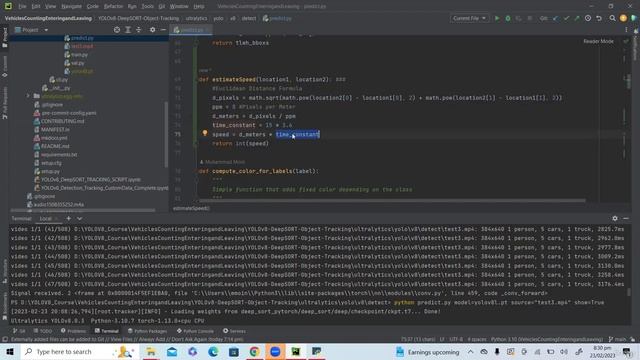Viewport: 640px width, 360px height.
Task: Click the Project panel horizontal scrollbar
Action: tap(82, 211)
